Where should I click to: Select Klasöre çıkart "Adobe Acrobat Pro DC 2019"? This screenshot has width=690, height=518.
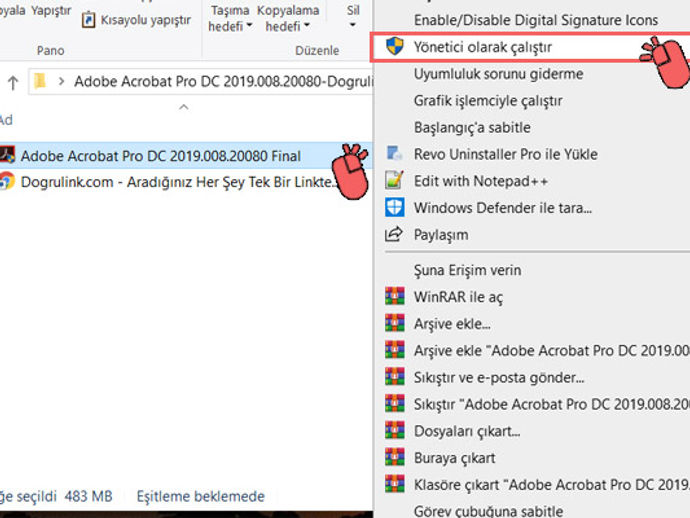tap(552, 485)
